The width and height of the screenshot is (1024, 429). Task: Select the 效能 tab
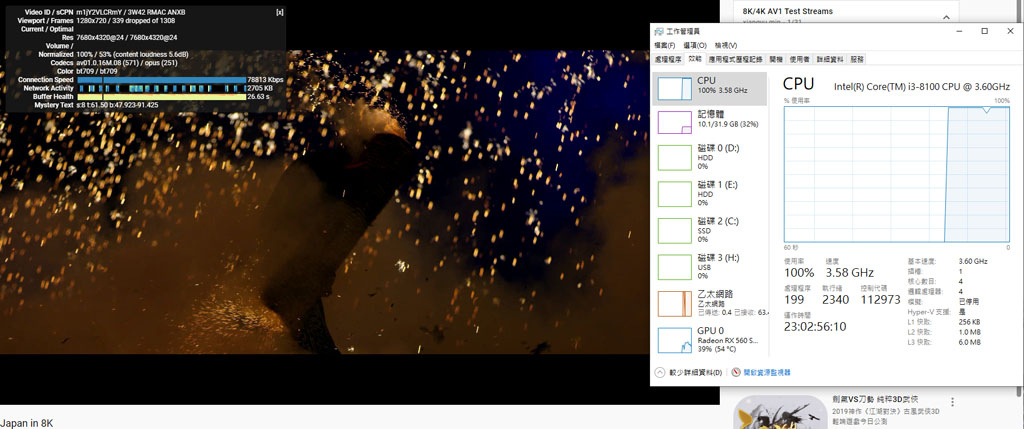[695, 59]
